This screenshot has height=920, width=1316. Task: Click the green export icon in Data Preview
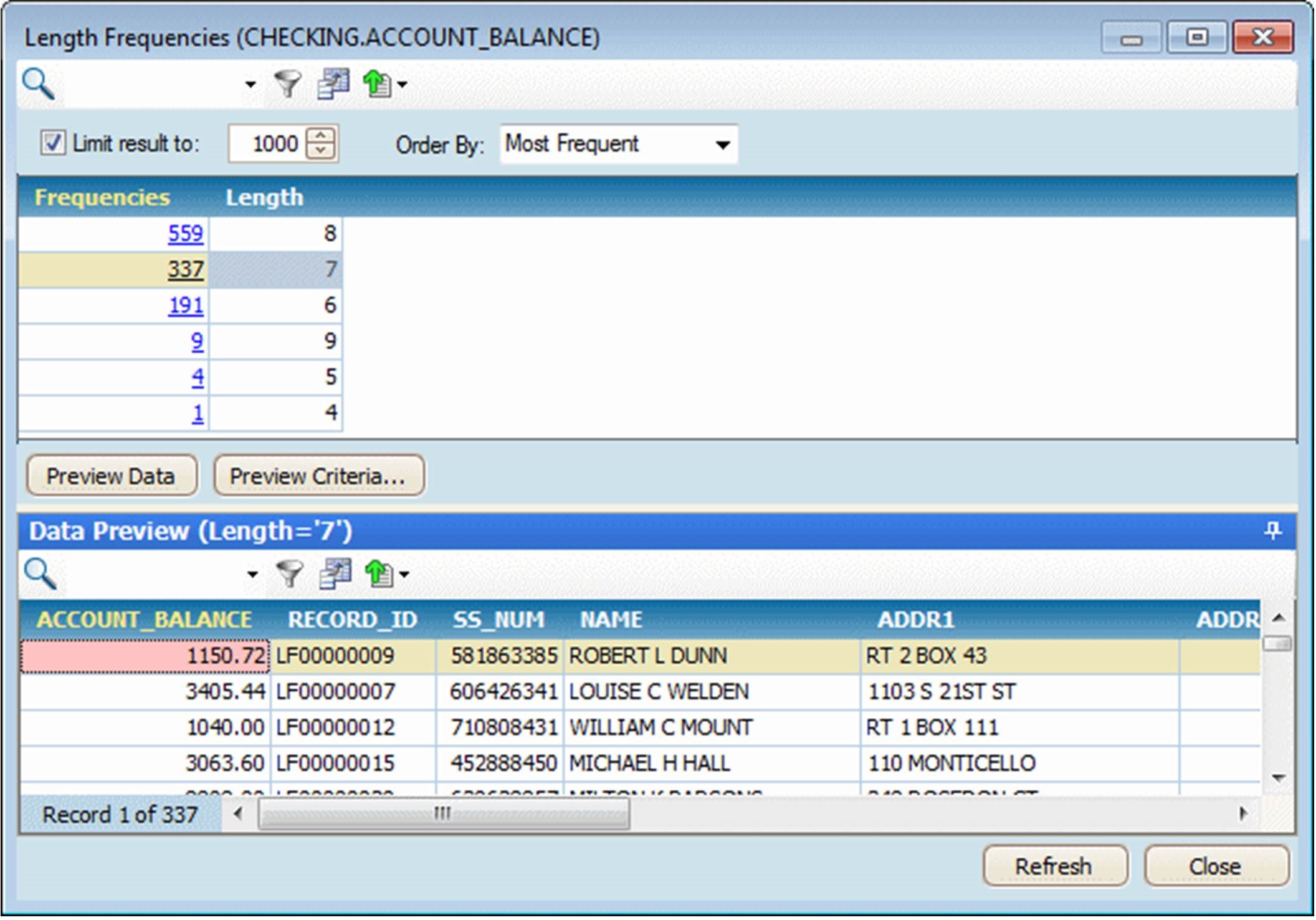pos(379,574)
